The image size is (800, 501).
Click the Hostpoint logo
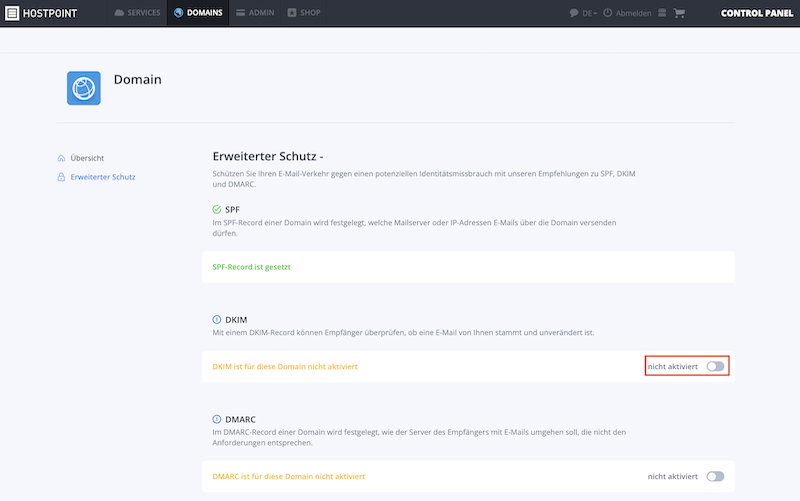[41, 13]
